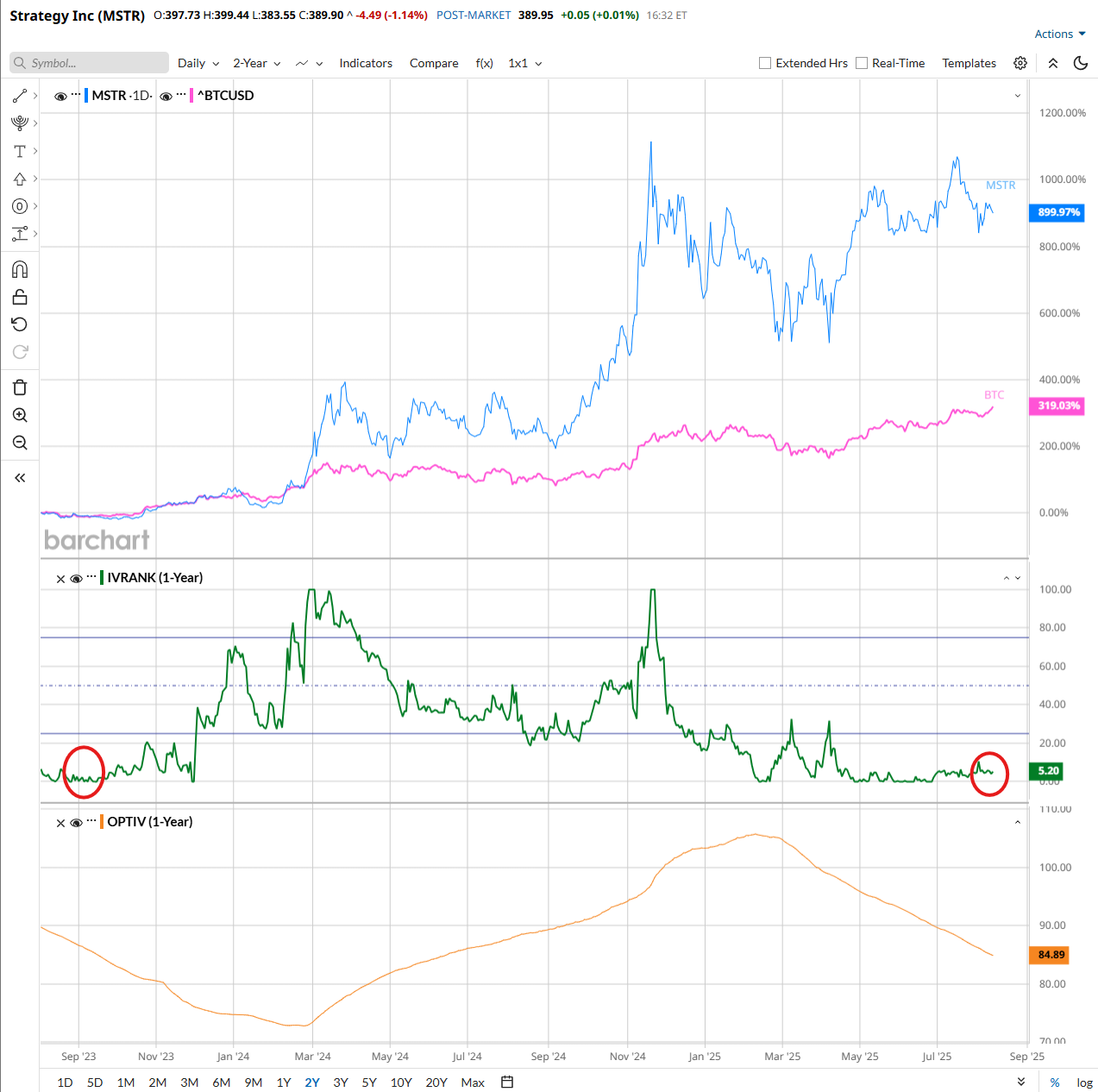Screen dimensions: 1098x1092
Task: Remove the IVRANK indicator with X
Action: (60, 579)
